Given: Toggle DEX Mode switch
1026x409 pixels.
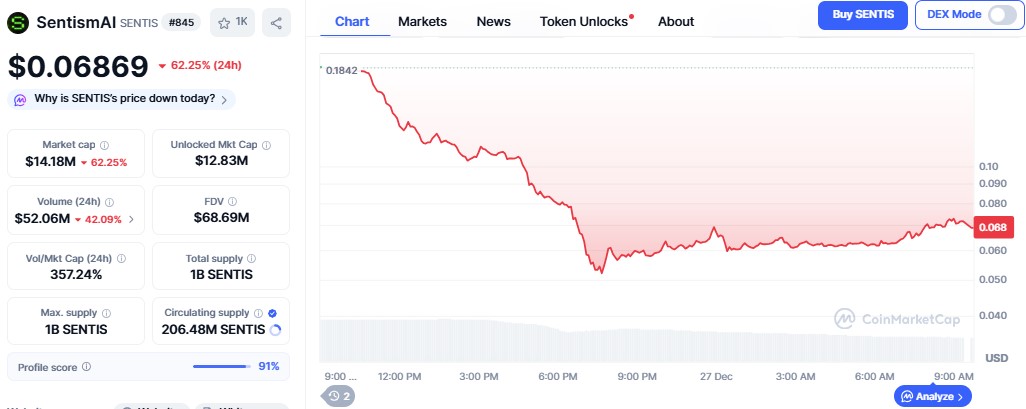Looking at the screenshot, I should [1000, 15].
